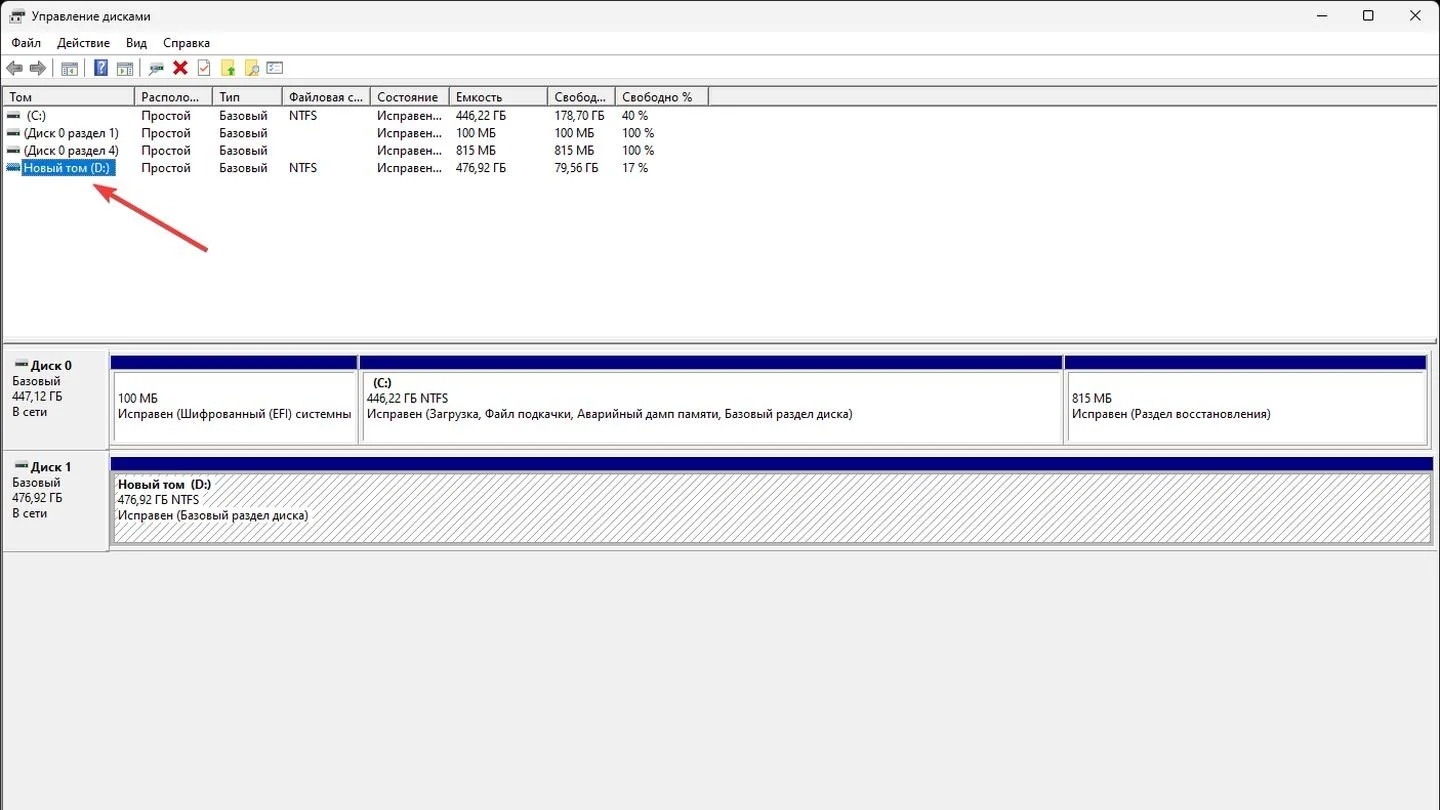The height and width of the screenshot is (810, 1440).
Task: Click the folder with magnifier icon
Action: [252, 68]
